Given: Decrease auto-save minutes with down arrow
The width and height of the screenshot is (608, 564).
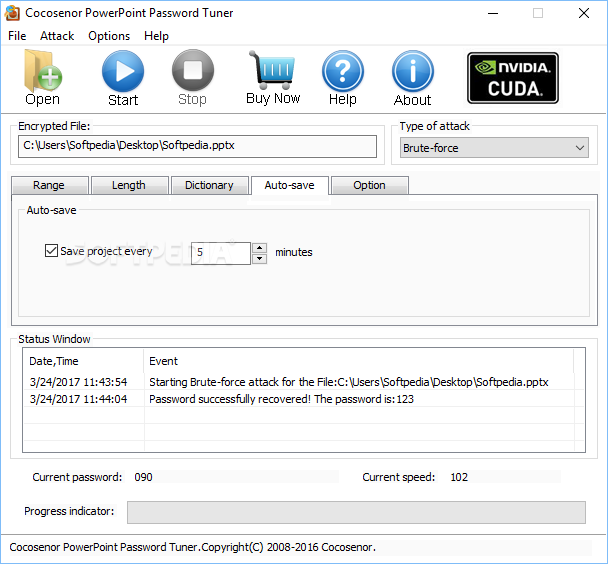Looking at the screenshot, I should pos(259,259).
